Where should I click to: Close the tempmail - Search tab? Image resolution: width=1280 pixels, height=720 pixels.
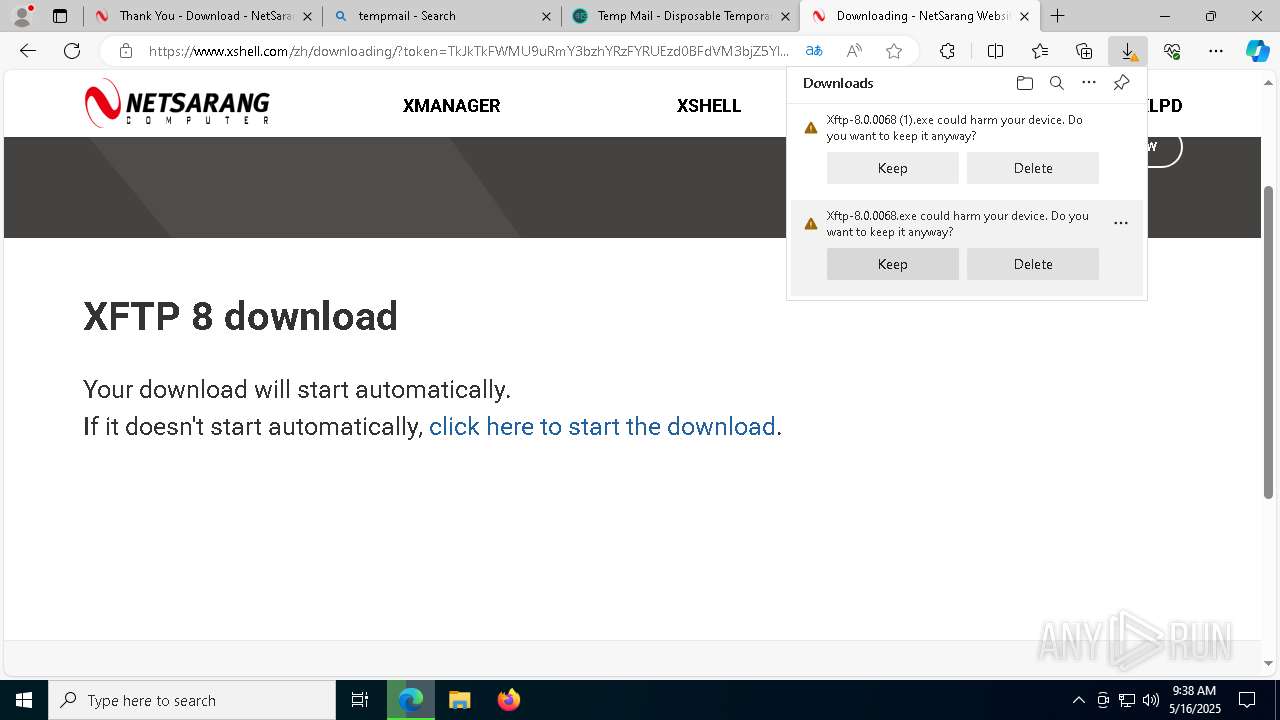546,16
